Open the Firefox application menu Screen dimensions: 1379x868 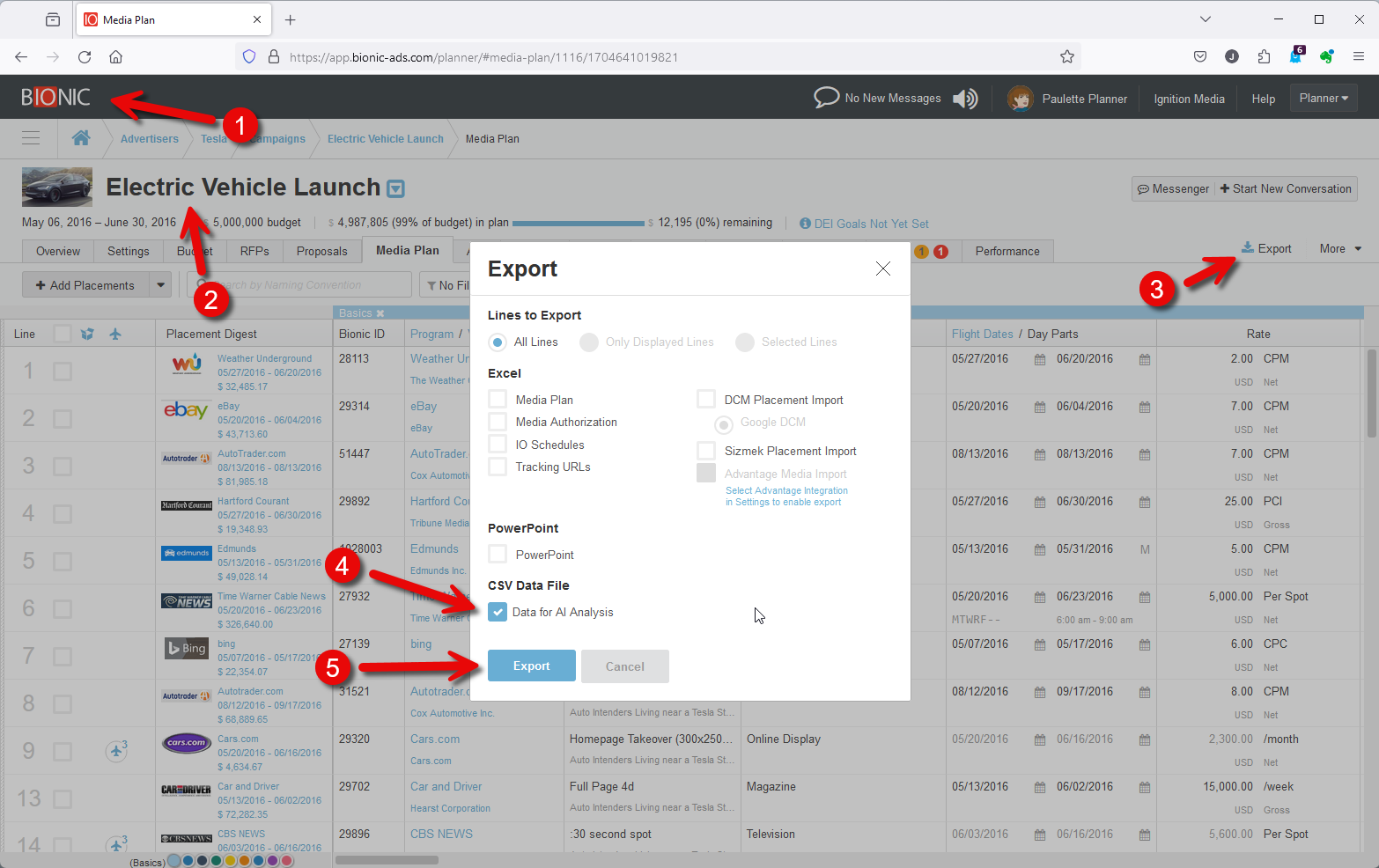click(x=1359, y=57)
